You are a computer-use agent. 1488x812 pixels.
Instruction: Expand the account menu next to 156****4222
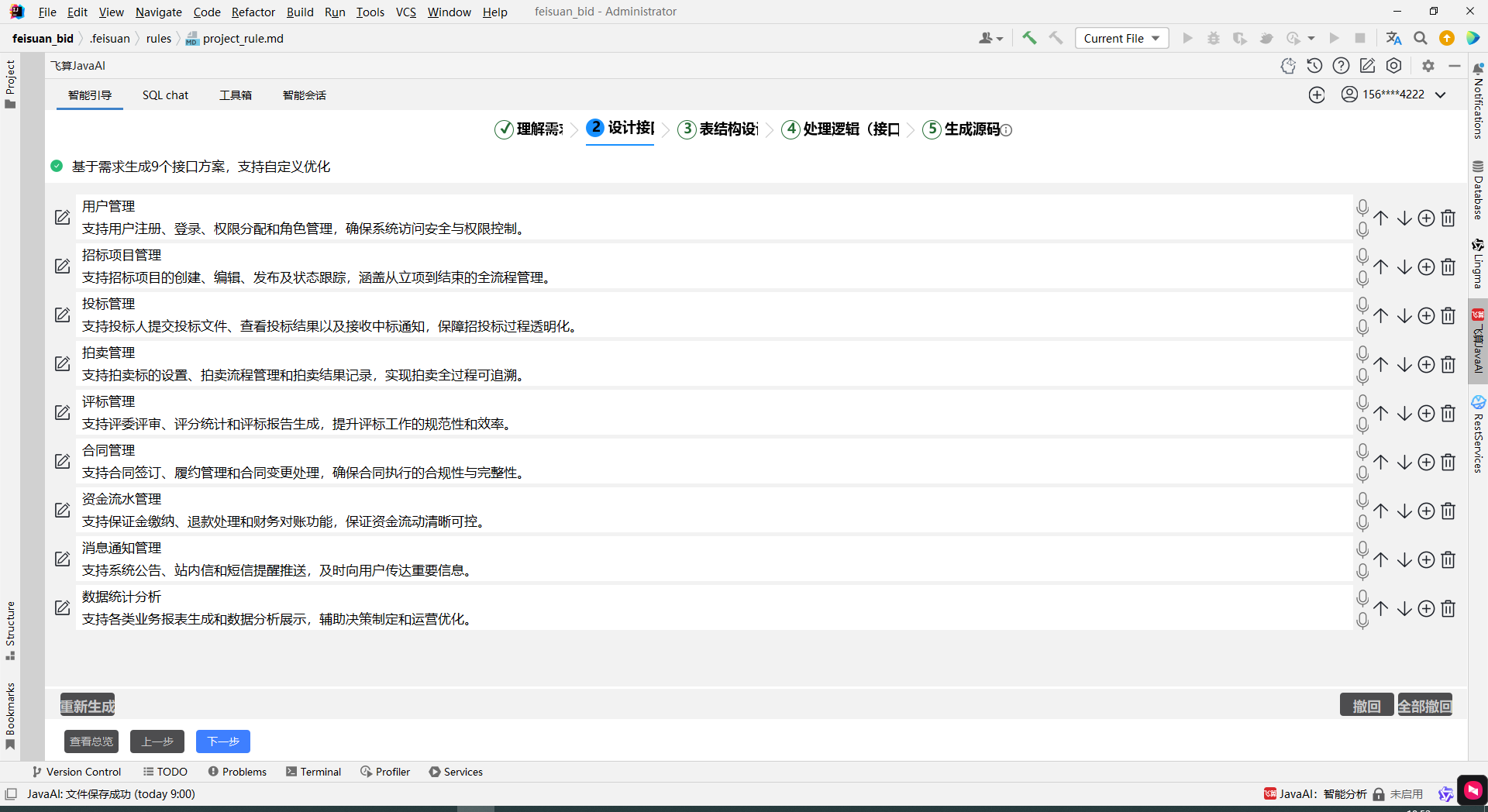pyautogui.click(x=1441, y=95)
